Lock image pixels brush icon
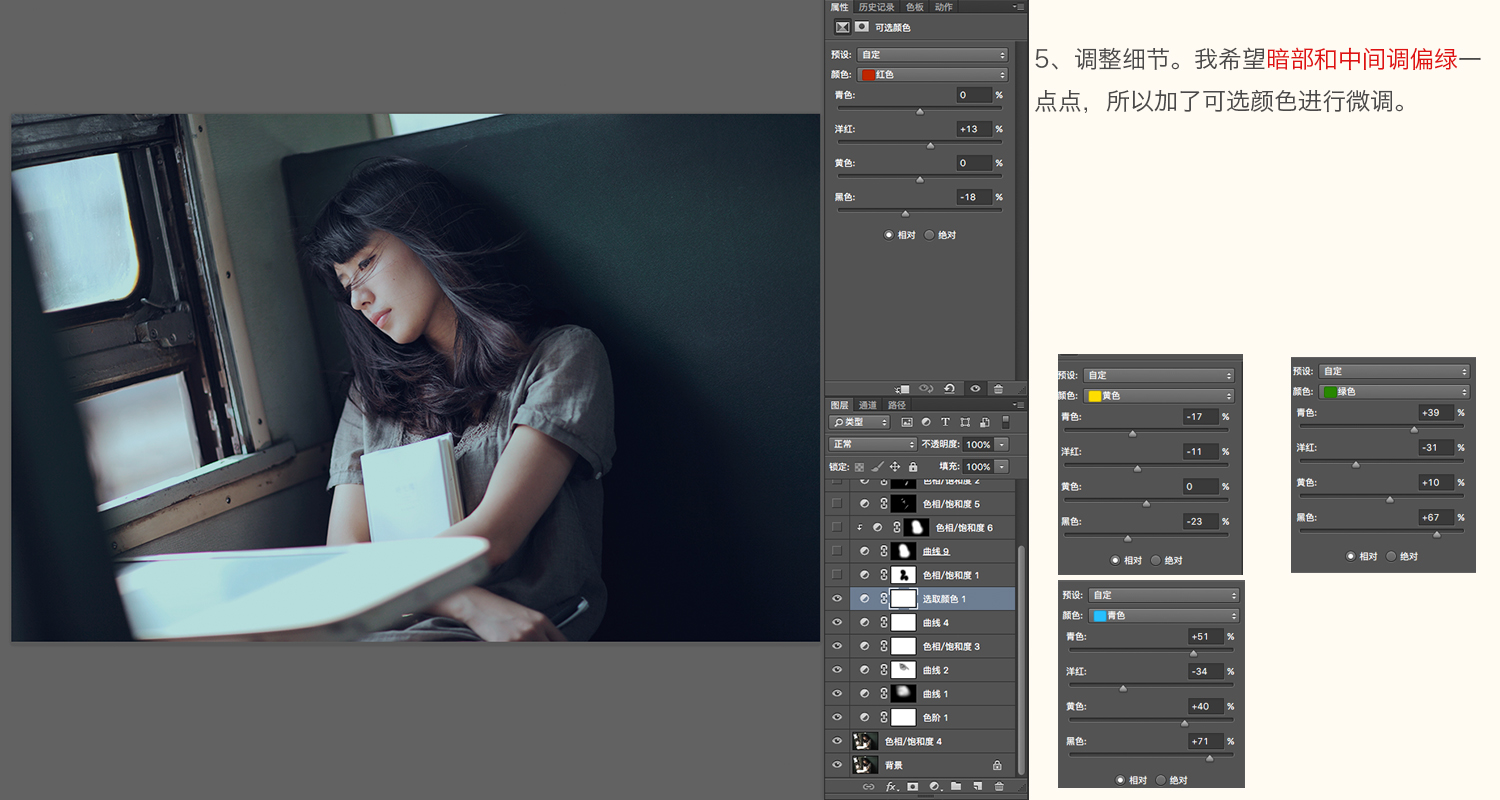The image size is (1500, 800). click(877, 467)
